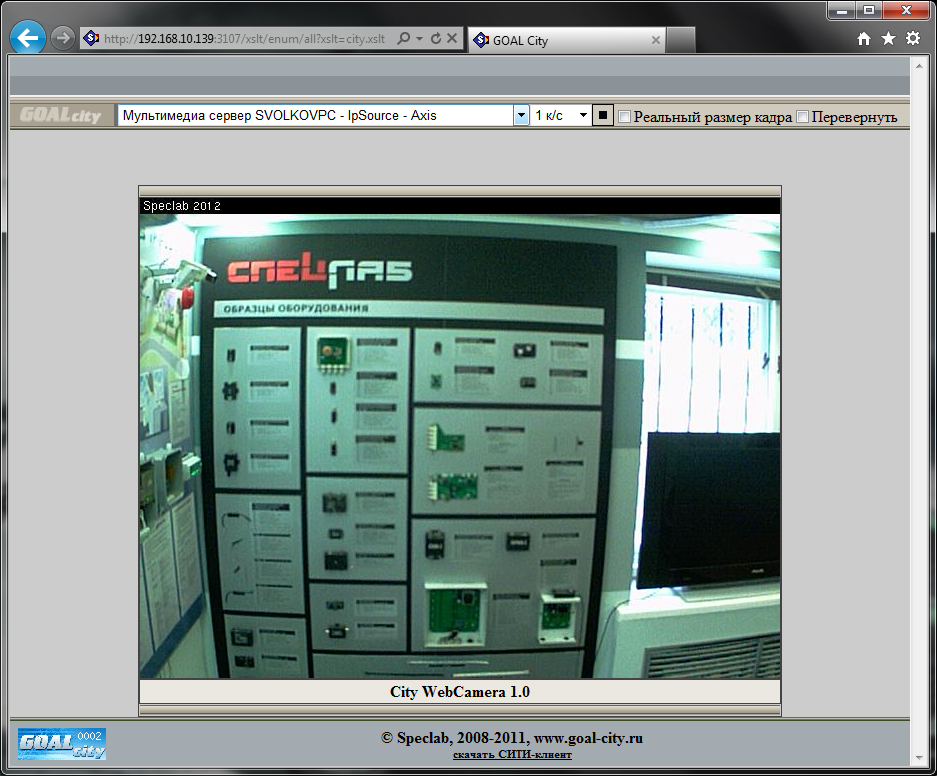Viewport: 937px width, 776px height.
Task: Click the search magnifier in the address bar
Action: (x=404, y=39)
